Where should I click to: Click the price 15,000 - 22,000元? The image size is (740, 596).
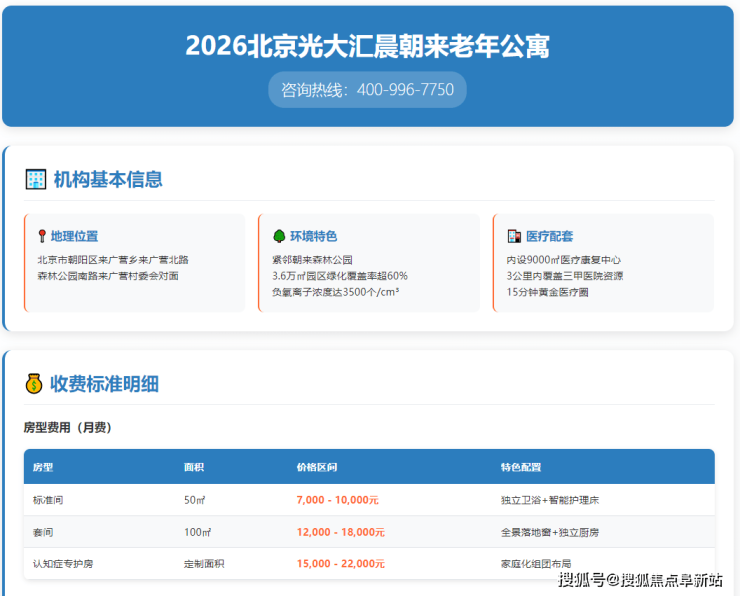click(x=340, y=564)
